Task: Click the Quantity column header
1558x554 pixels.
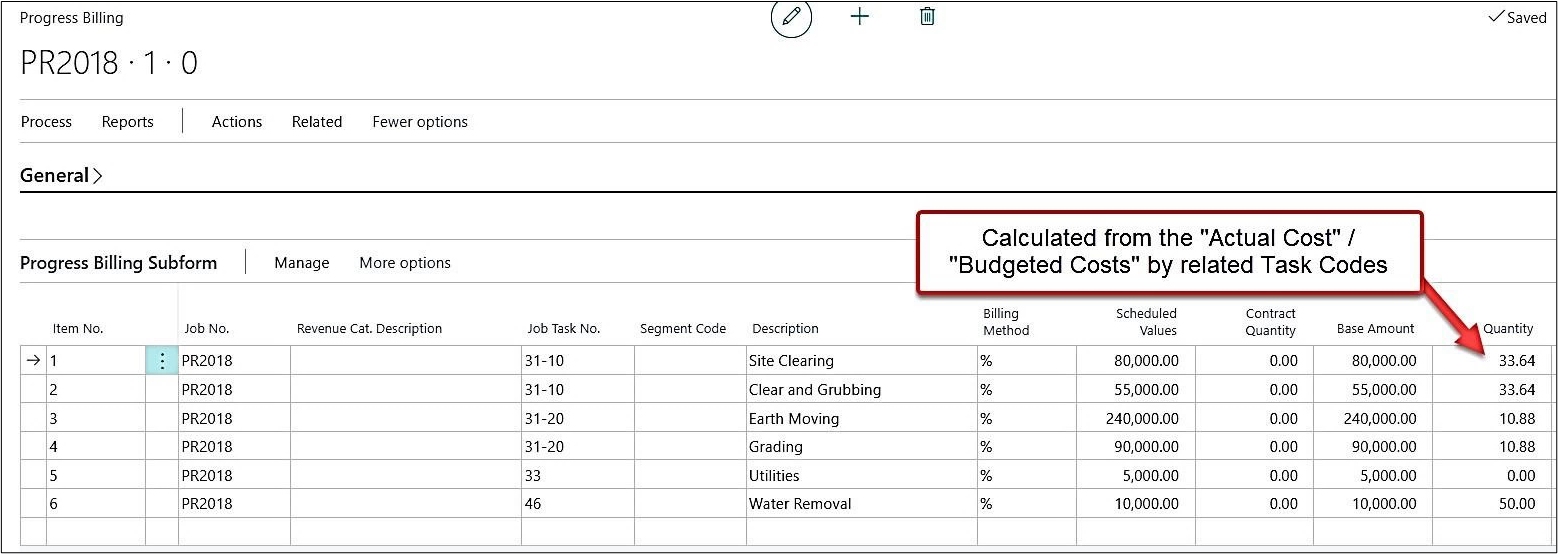Action: pos(1507,329)
